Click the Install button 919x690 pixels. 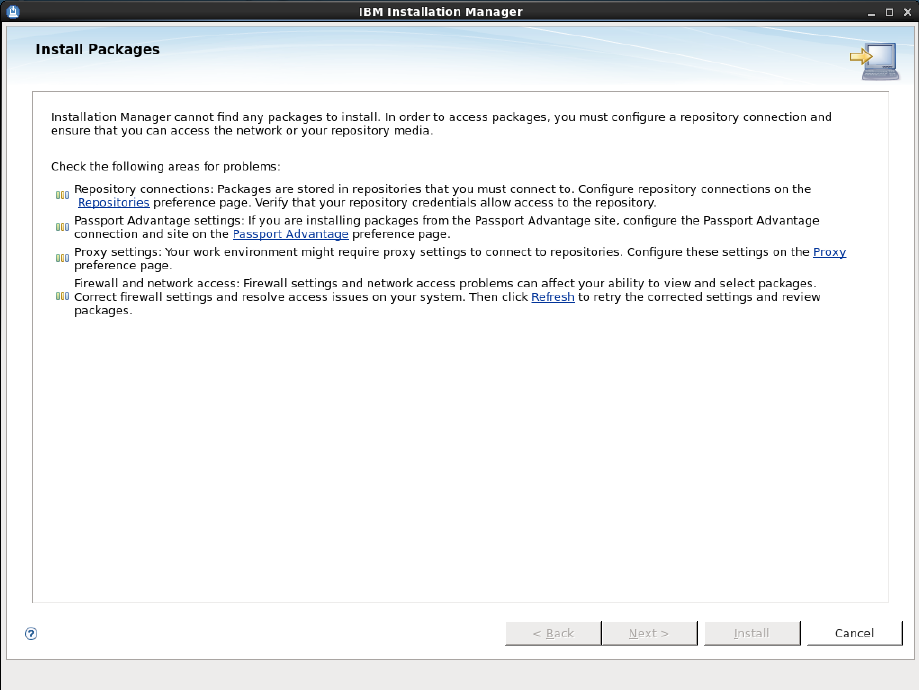click(x=752, y=633)
